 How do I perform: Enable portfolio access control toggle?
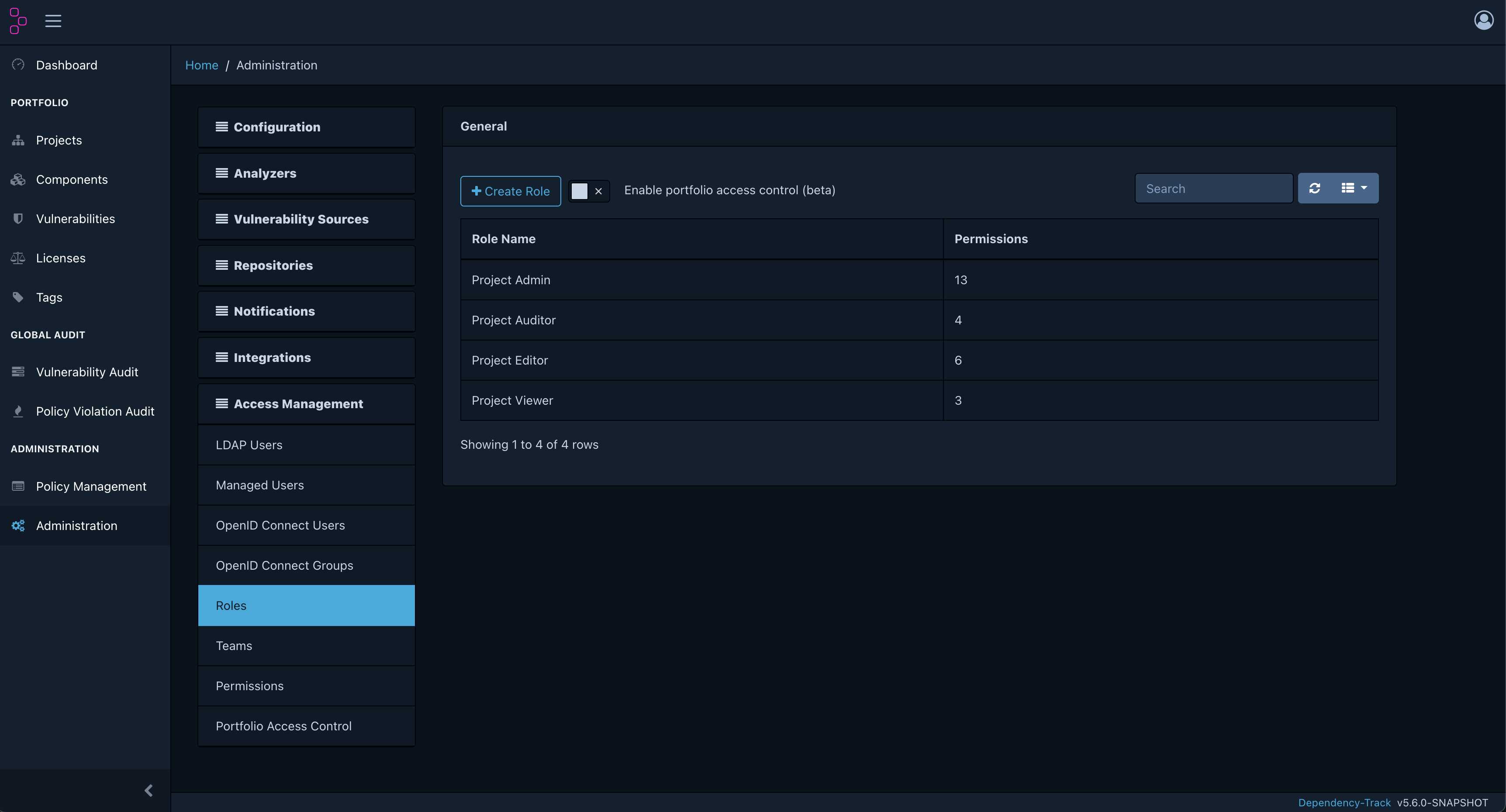[589, 191]
